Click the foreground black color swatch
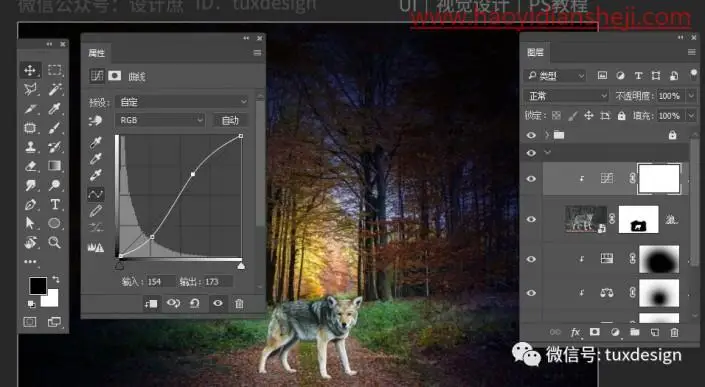Screen dimensions: 705x387 (38, 285)
